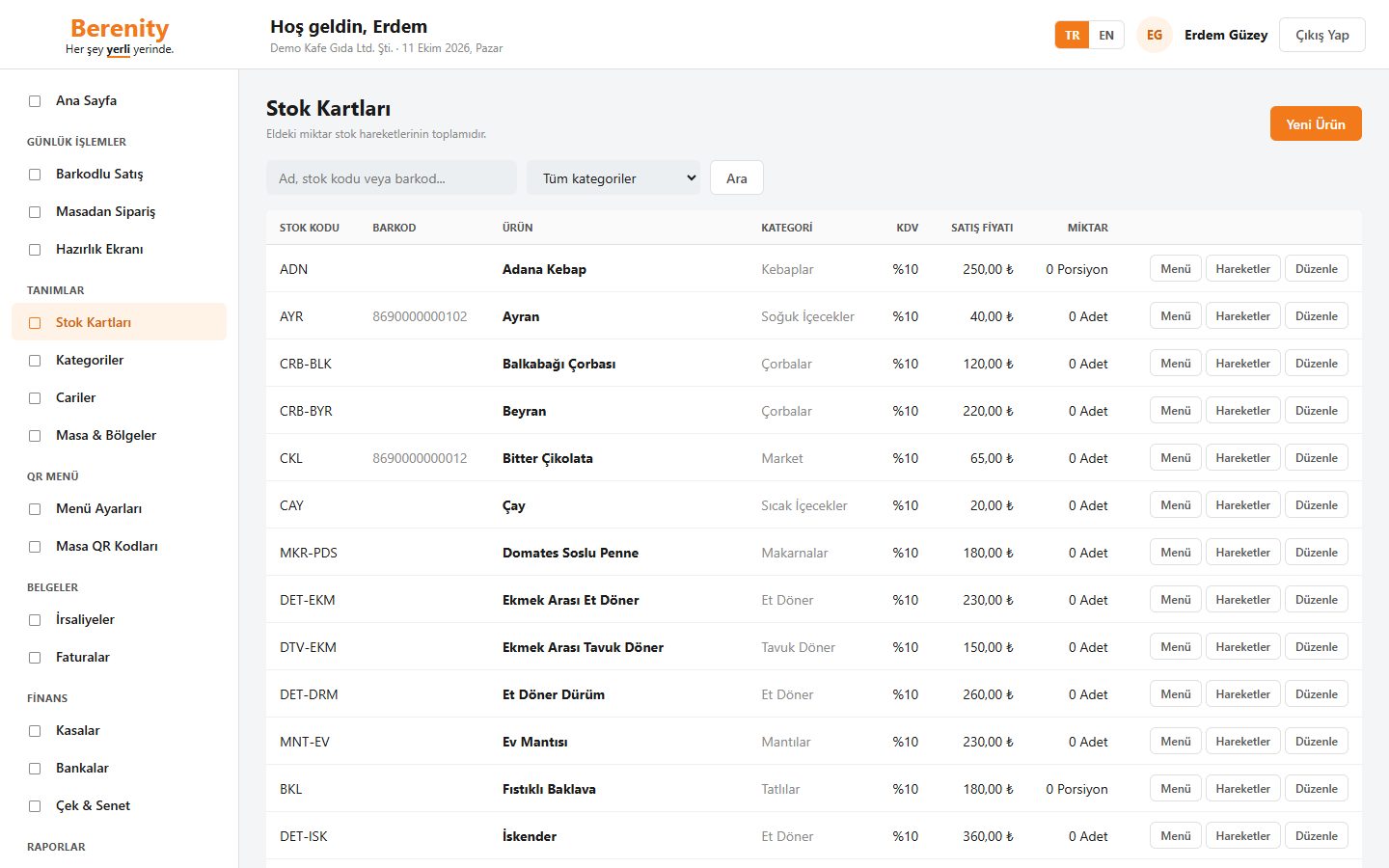Click the Ara search button
The image size is (1389, 868).
pos(737,178)
